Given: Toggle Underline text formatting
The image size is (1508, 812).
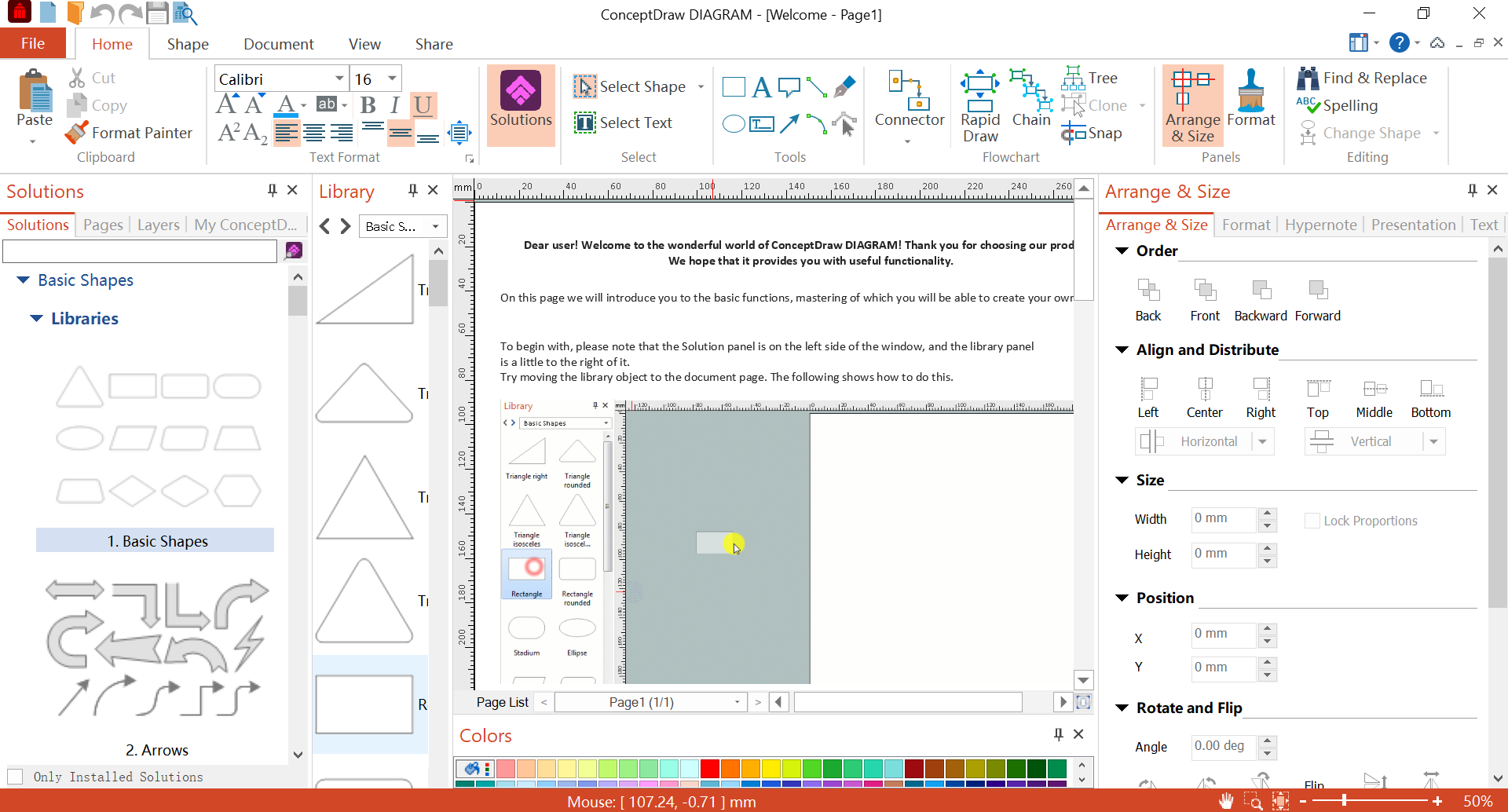Looking at the screenshot, I should tap(423, 105).
